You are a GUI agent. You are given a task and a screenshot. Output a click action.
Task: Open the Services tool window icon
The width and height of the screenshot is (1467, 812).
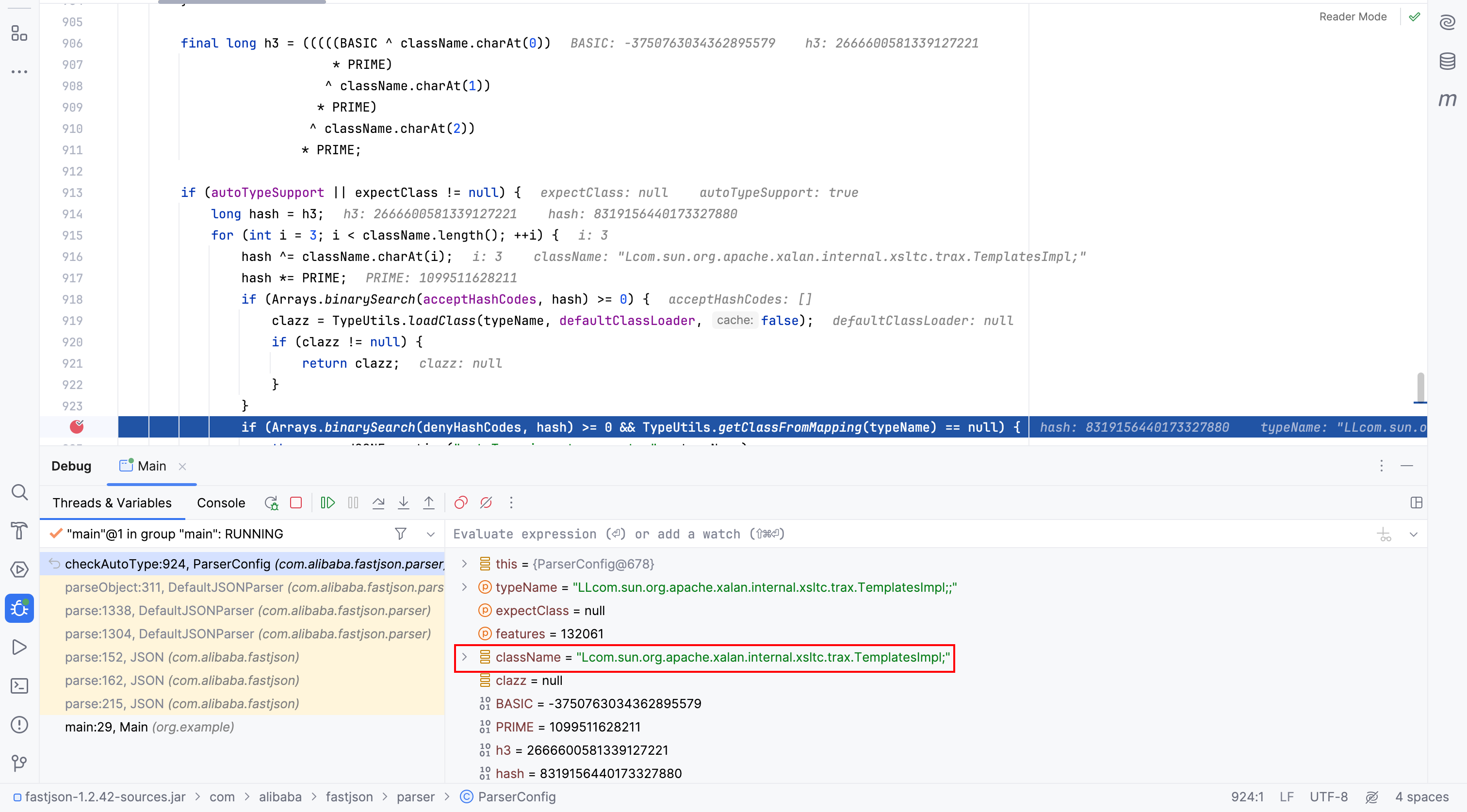19,569
